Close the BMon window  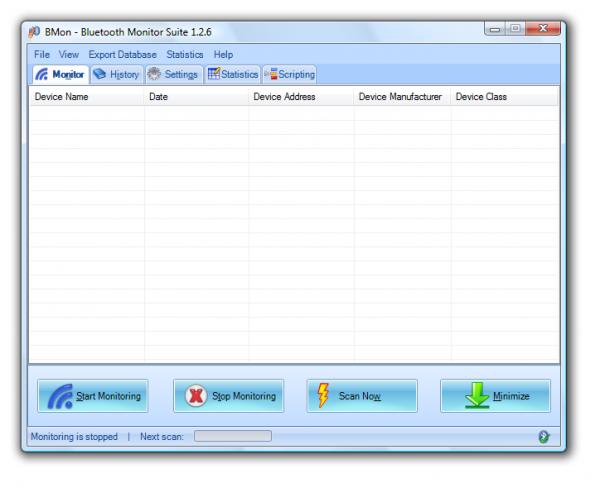pos(543,28)
